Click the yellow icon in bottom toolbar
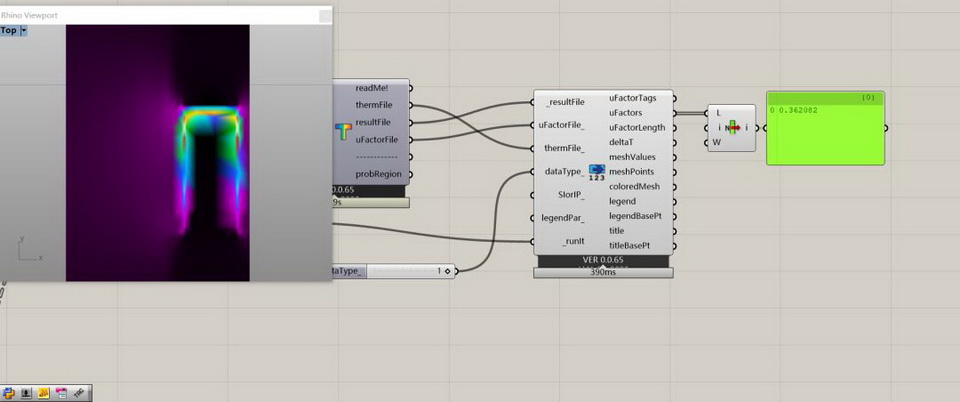Image resolution: width=960 pixels, height=402 pixels. [44, 393]
